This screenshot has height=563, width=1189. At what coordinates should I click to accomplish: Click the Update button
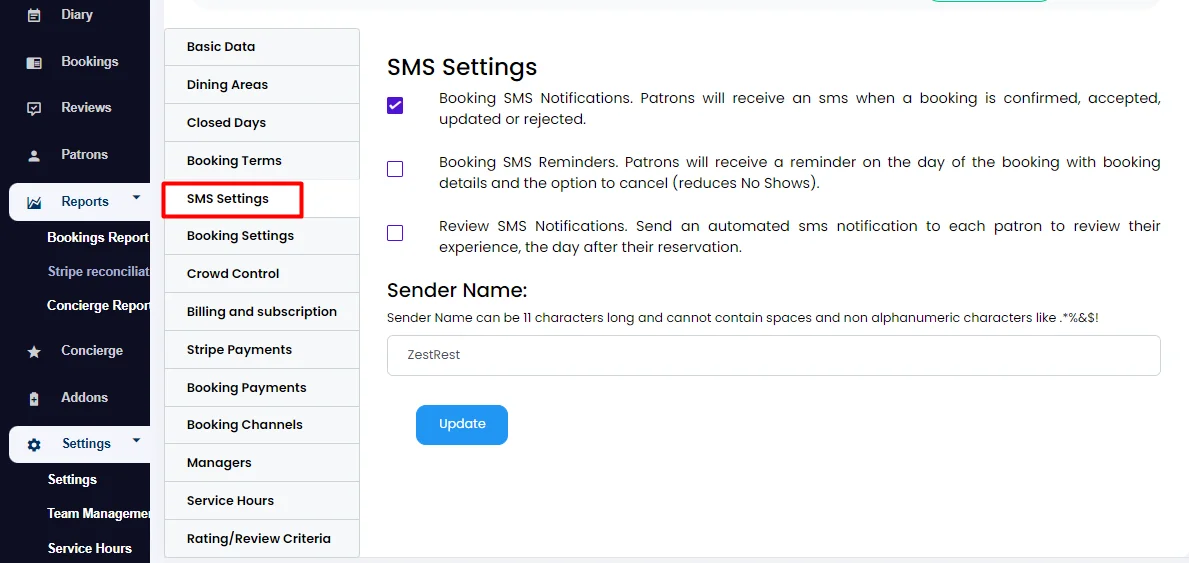point(462,425)
